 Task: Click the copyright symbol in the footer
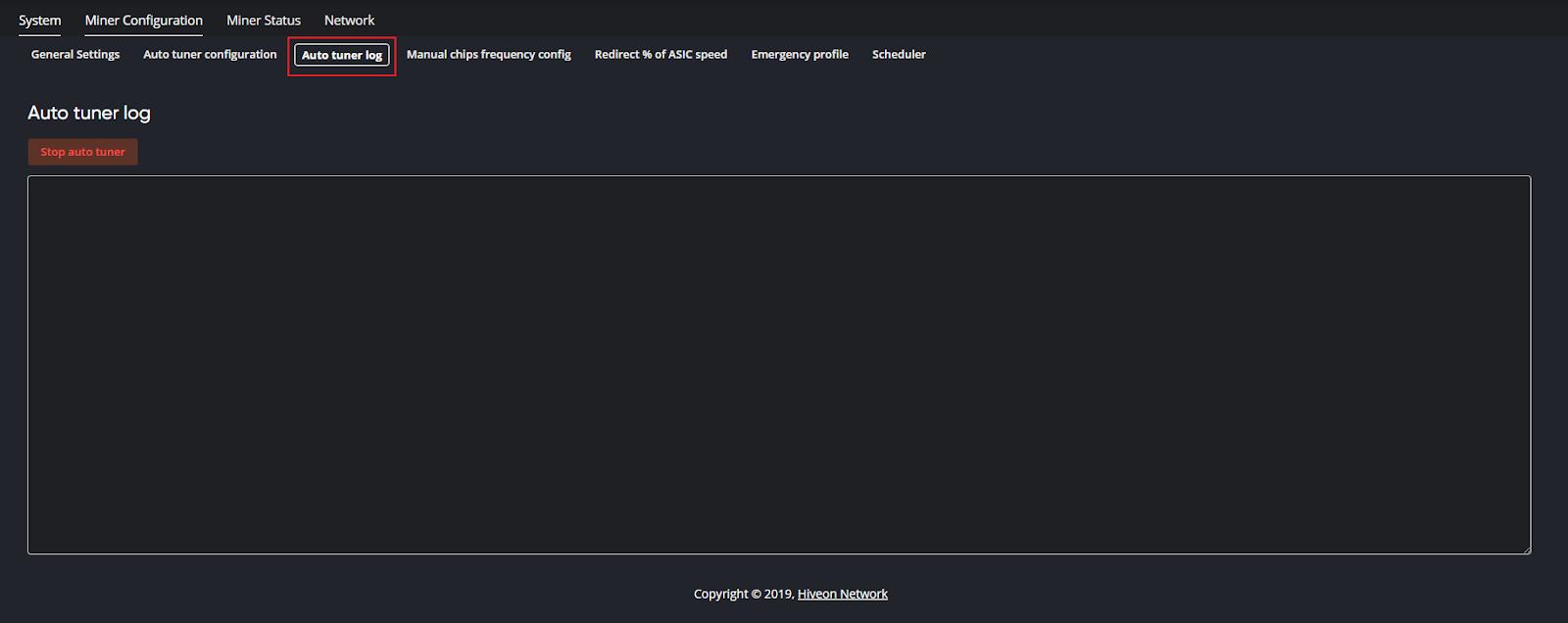[756, 595]
